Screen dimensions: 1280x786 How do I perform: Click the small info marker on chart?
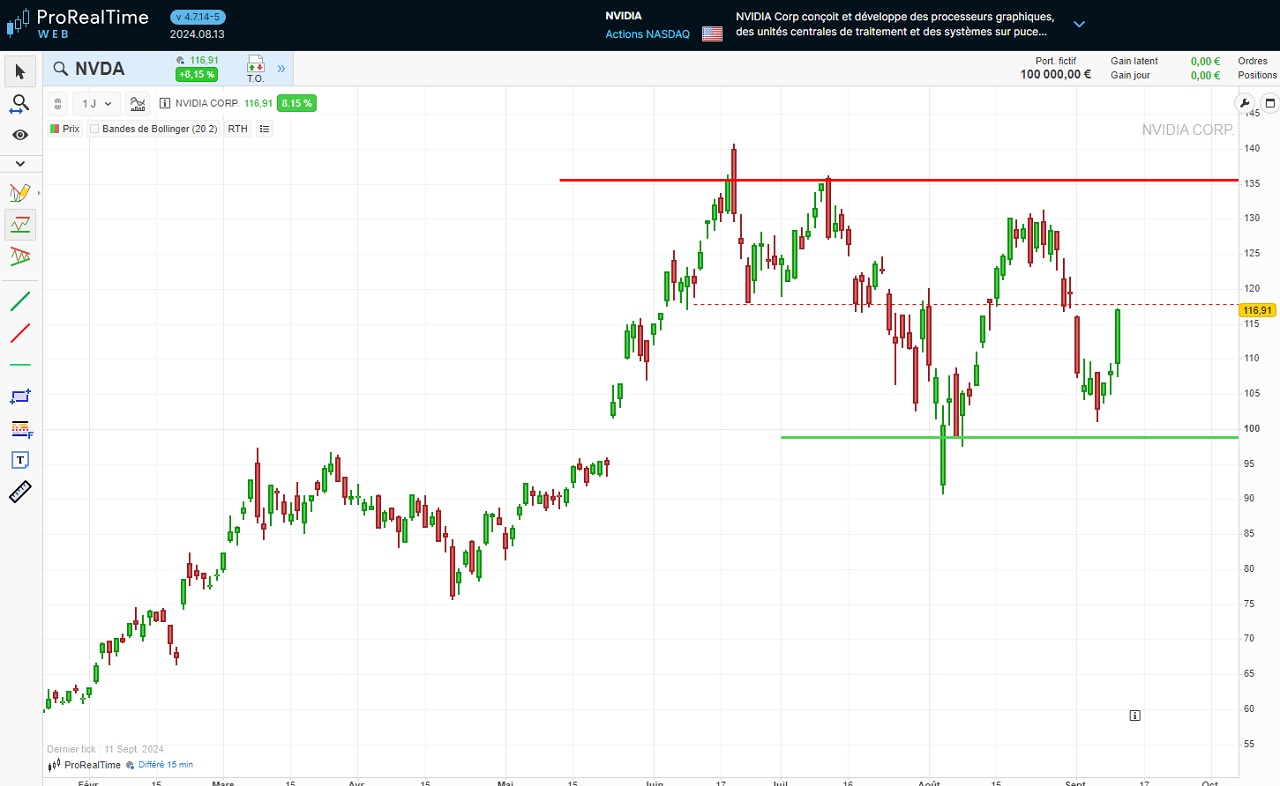(x=1135, y=715)
